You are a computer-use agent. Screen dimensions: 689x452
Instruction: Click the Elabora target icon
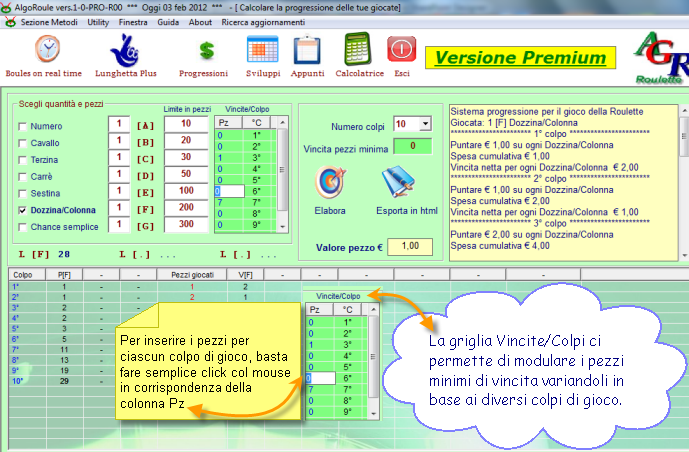[x=330, y=182]
